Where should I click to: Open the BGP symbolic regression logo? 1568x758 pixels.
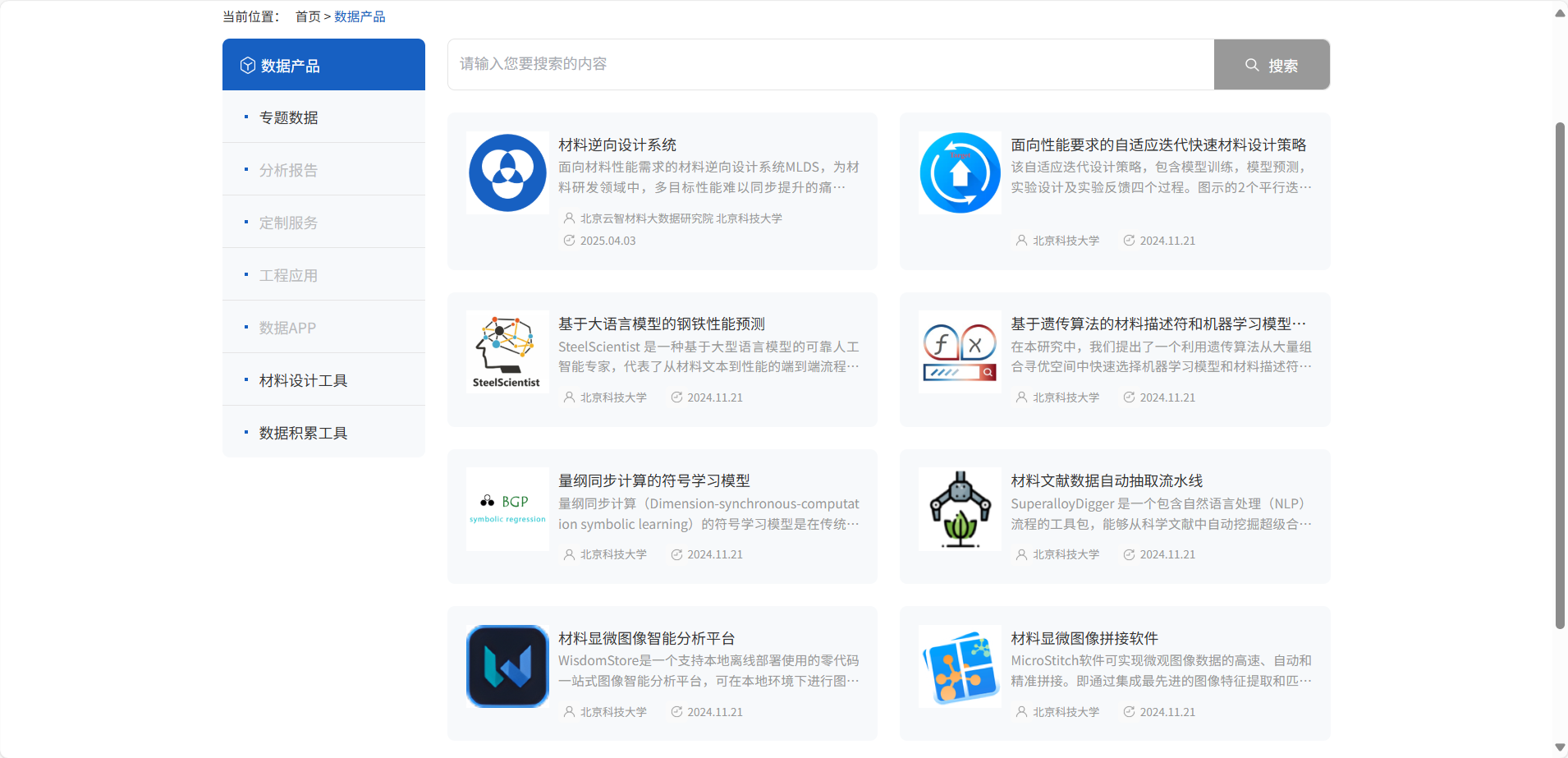507,508
